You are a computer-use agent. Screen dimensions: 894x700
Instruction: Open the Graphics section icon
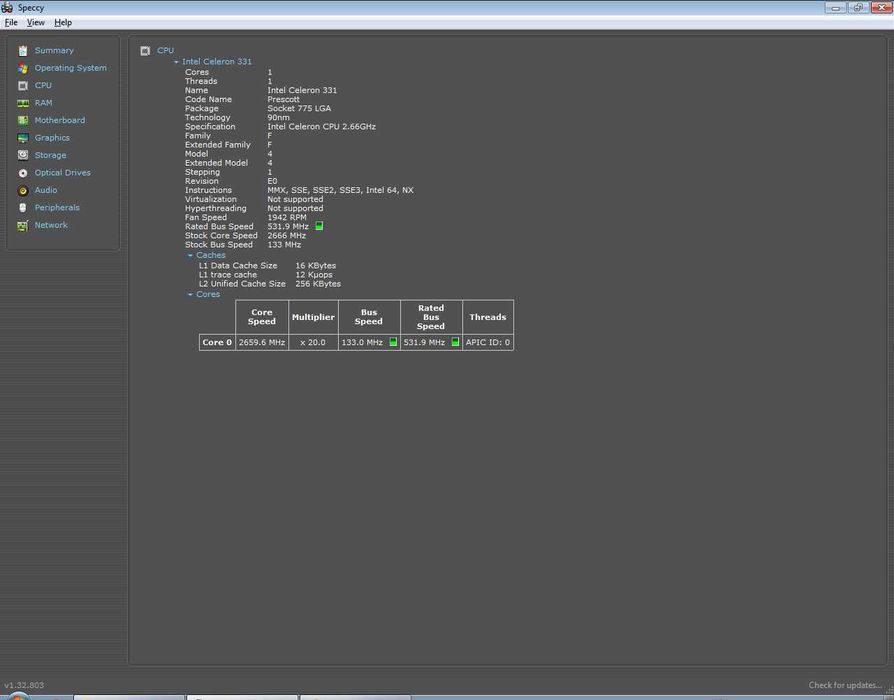pos(23,138)
